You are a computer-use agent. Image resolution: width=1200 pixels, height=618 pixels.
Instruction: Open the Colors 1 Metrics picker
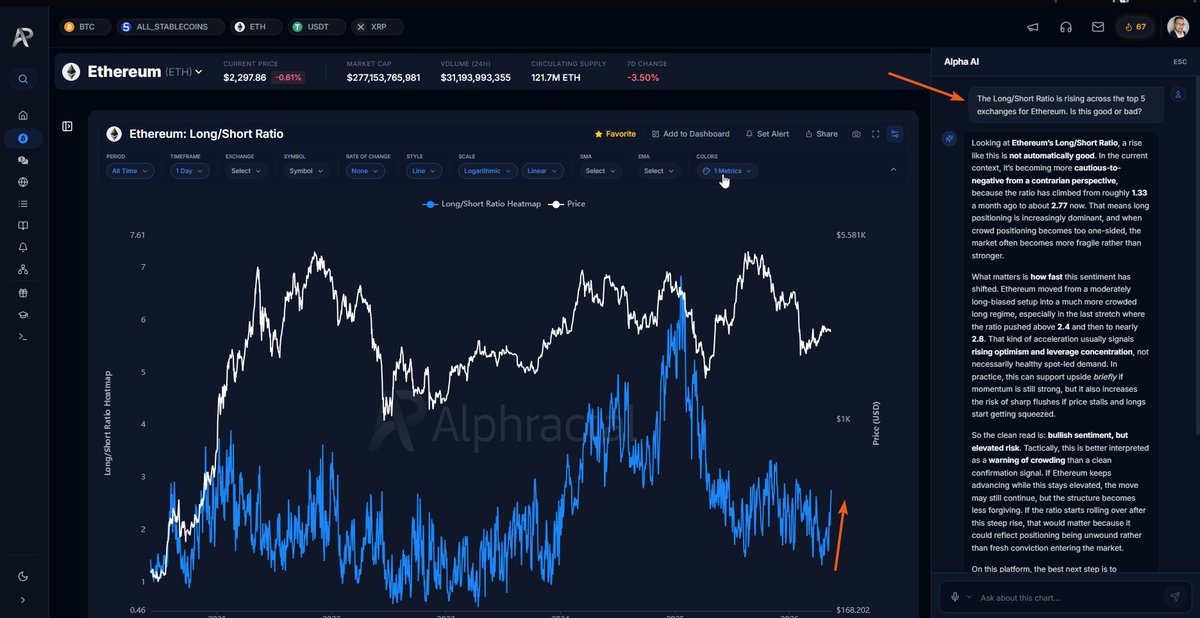tap(727, 171)
